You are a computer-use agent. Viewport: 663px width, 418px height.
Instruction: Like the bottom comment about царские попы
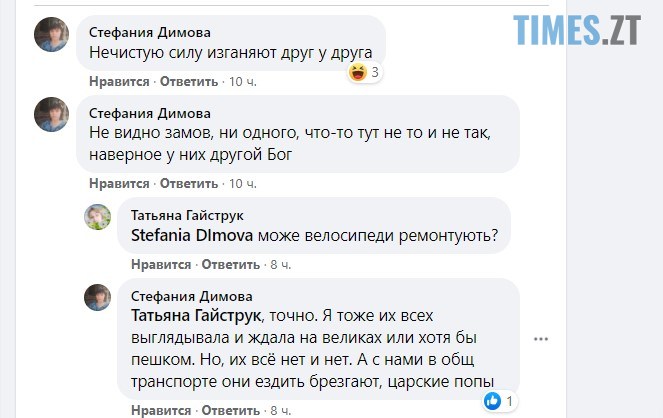tap(162, 410)
